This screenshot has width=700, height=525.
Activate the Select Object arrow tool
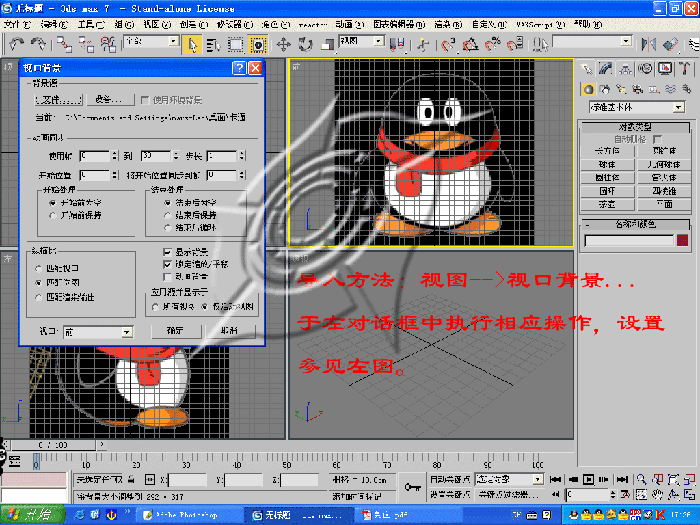pos(192,45)
